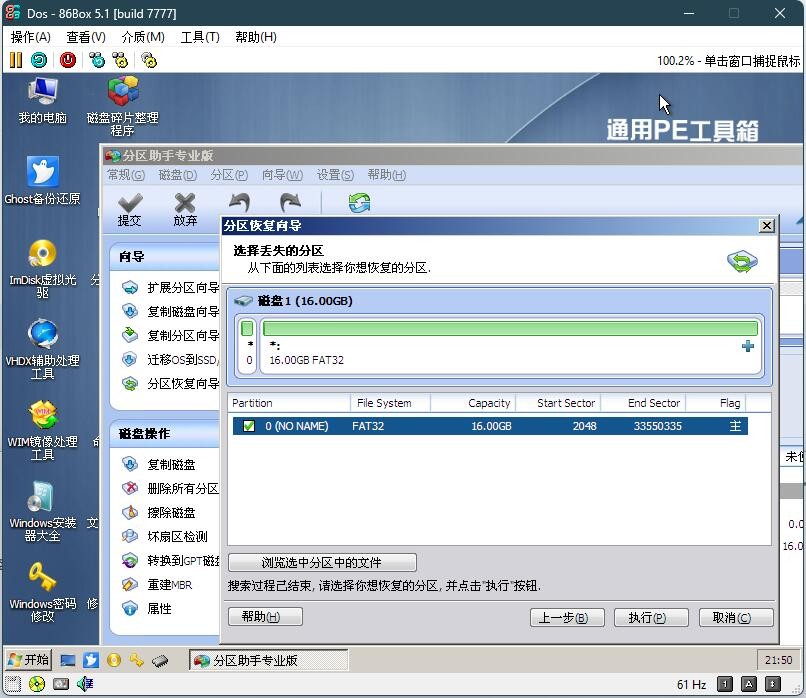
Task: Toggle checkbox for partition 0 (NO NAME)
Action: pyautogui.click(x=249, y=426)
